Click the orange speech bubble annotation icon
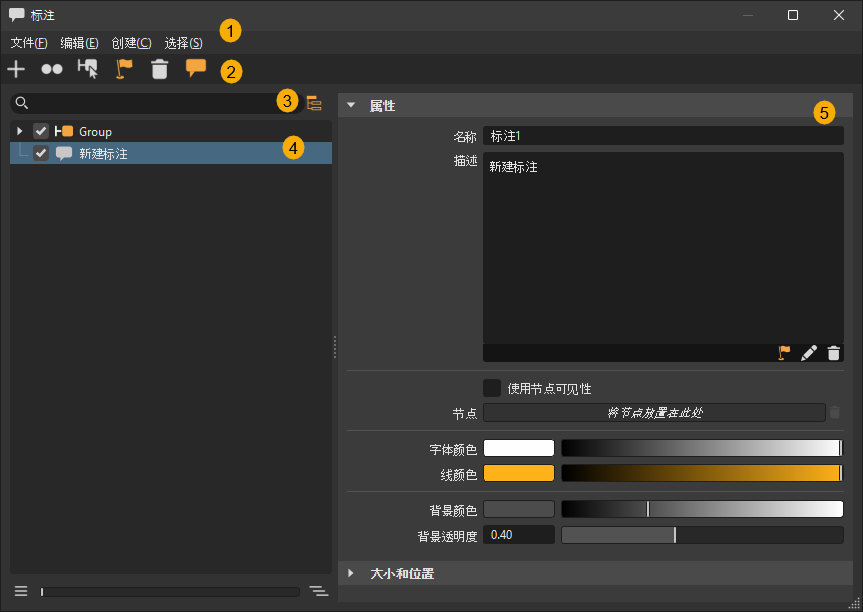 (195, 68)
